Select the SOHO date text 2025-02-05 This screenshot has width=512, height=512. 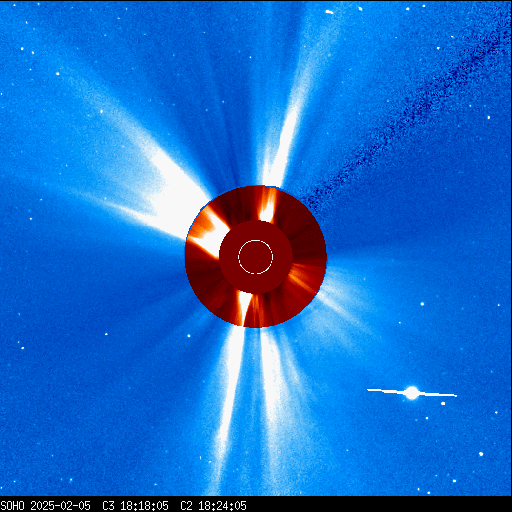point(60,506)
